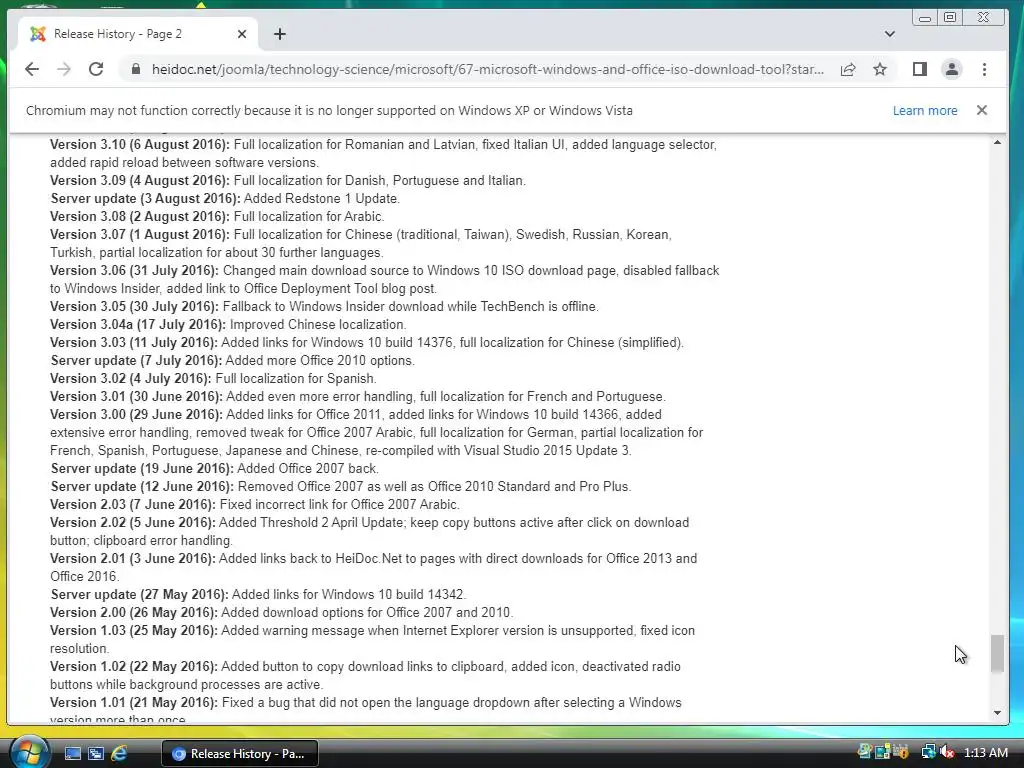
Task: Close the Release History tab
Action: [x=242, y=34]
